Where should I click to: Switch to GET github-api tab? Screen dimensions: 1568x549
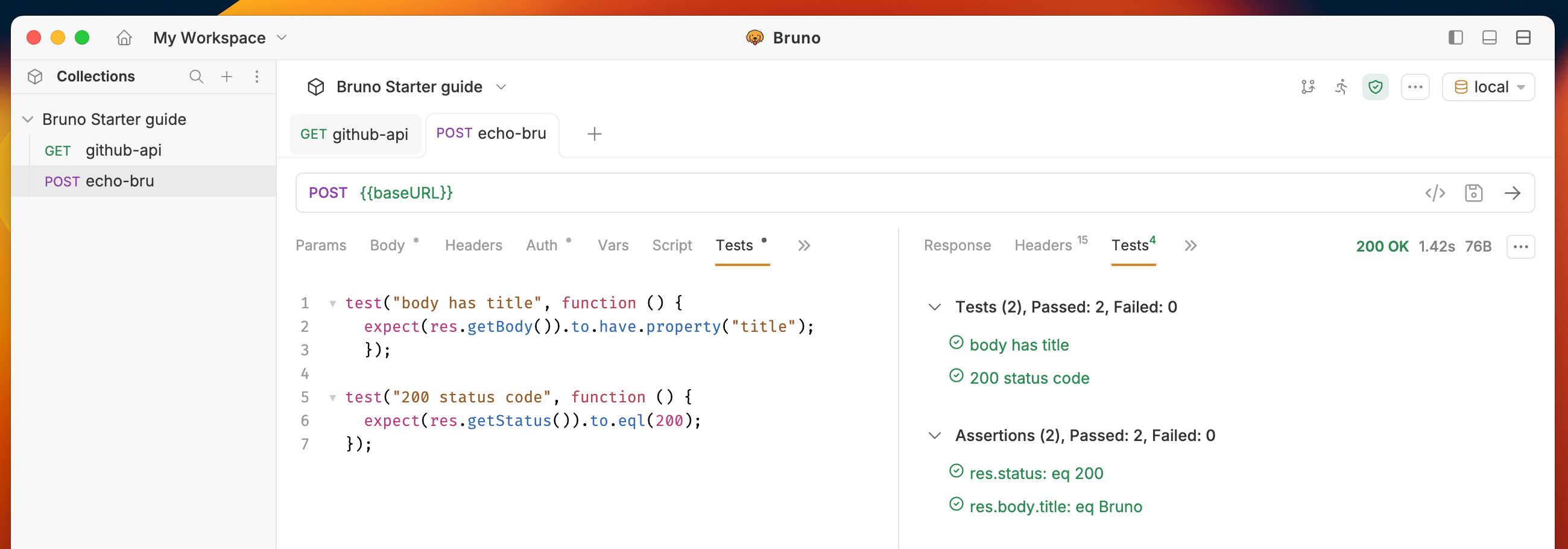tap(354, 134)
